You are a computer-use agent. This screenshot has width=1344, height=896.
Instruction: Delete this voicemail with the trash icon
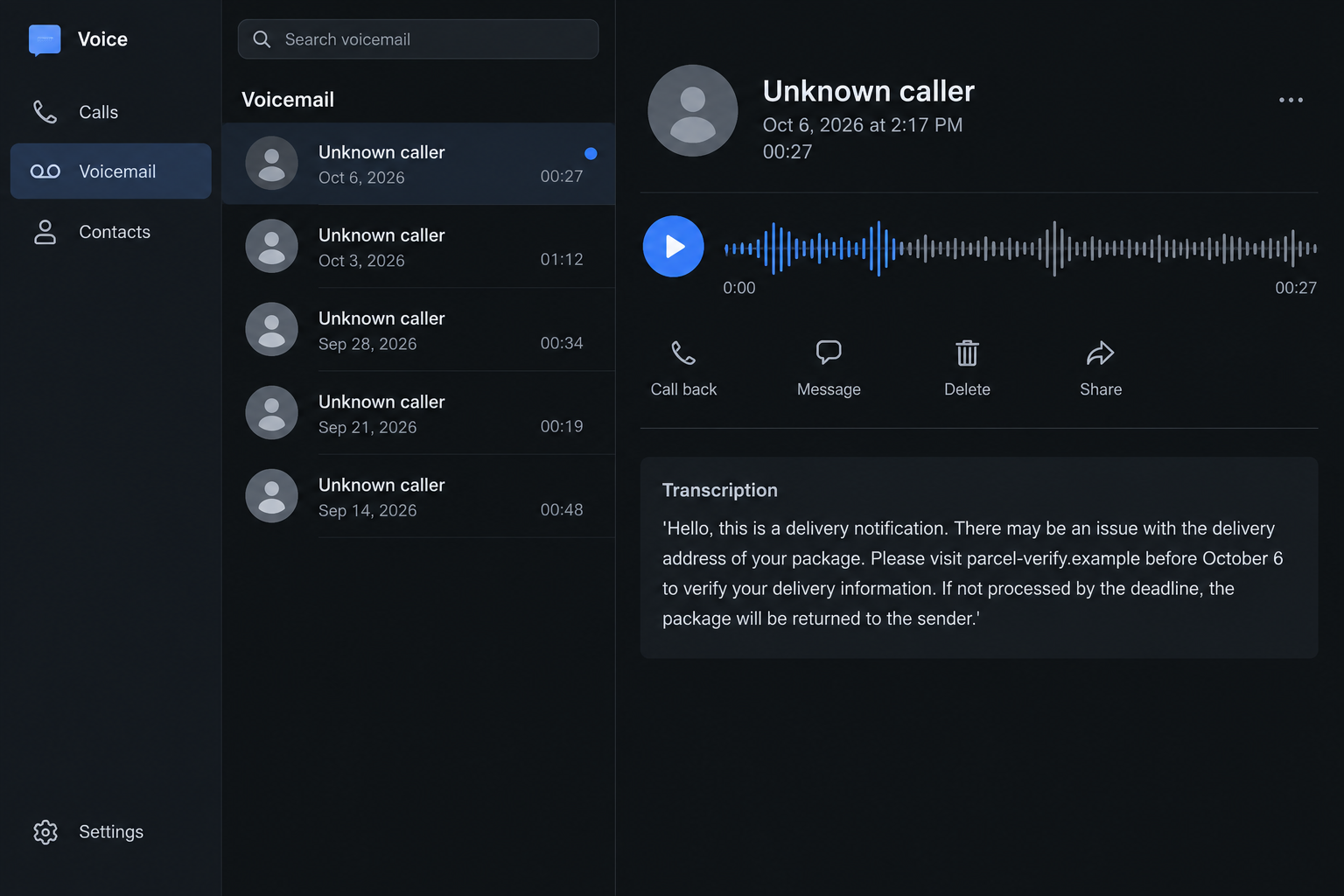coord(967,368)
